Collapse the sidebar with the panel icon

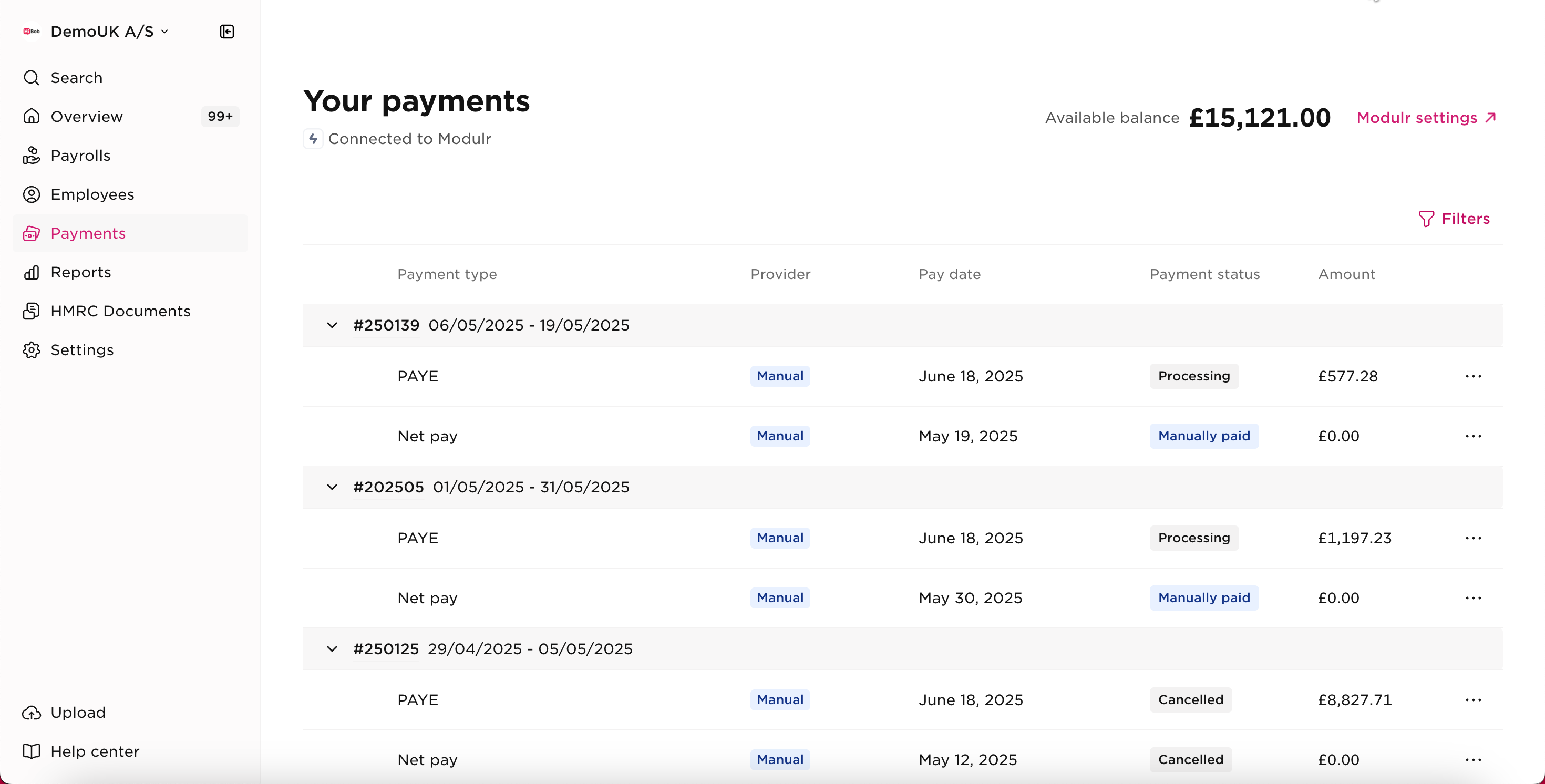(x=226, y=31)
